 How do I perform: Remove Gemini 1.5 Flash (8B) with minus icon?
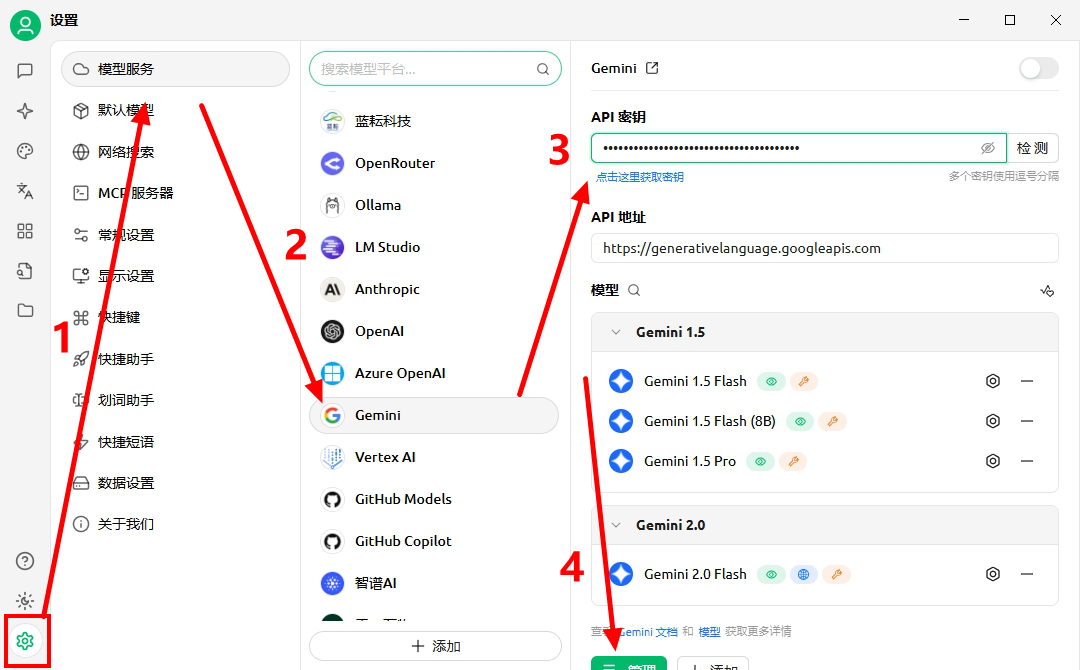click(1027, 421)
